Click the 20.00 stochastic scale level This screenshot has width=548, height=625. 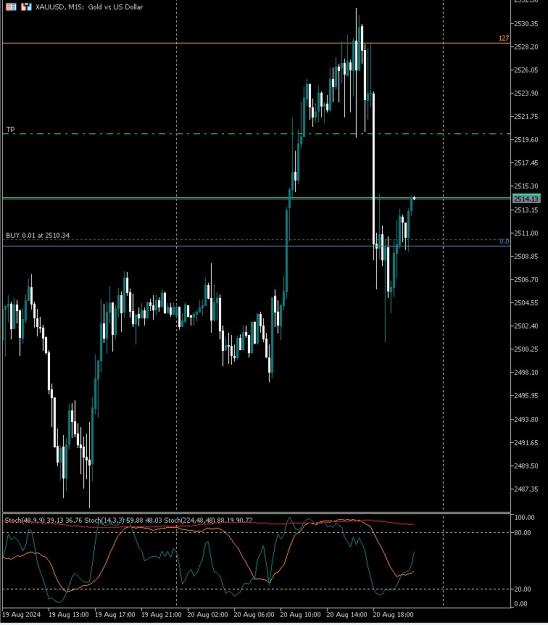(522, 589)
